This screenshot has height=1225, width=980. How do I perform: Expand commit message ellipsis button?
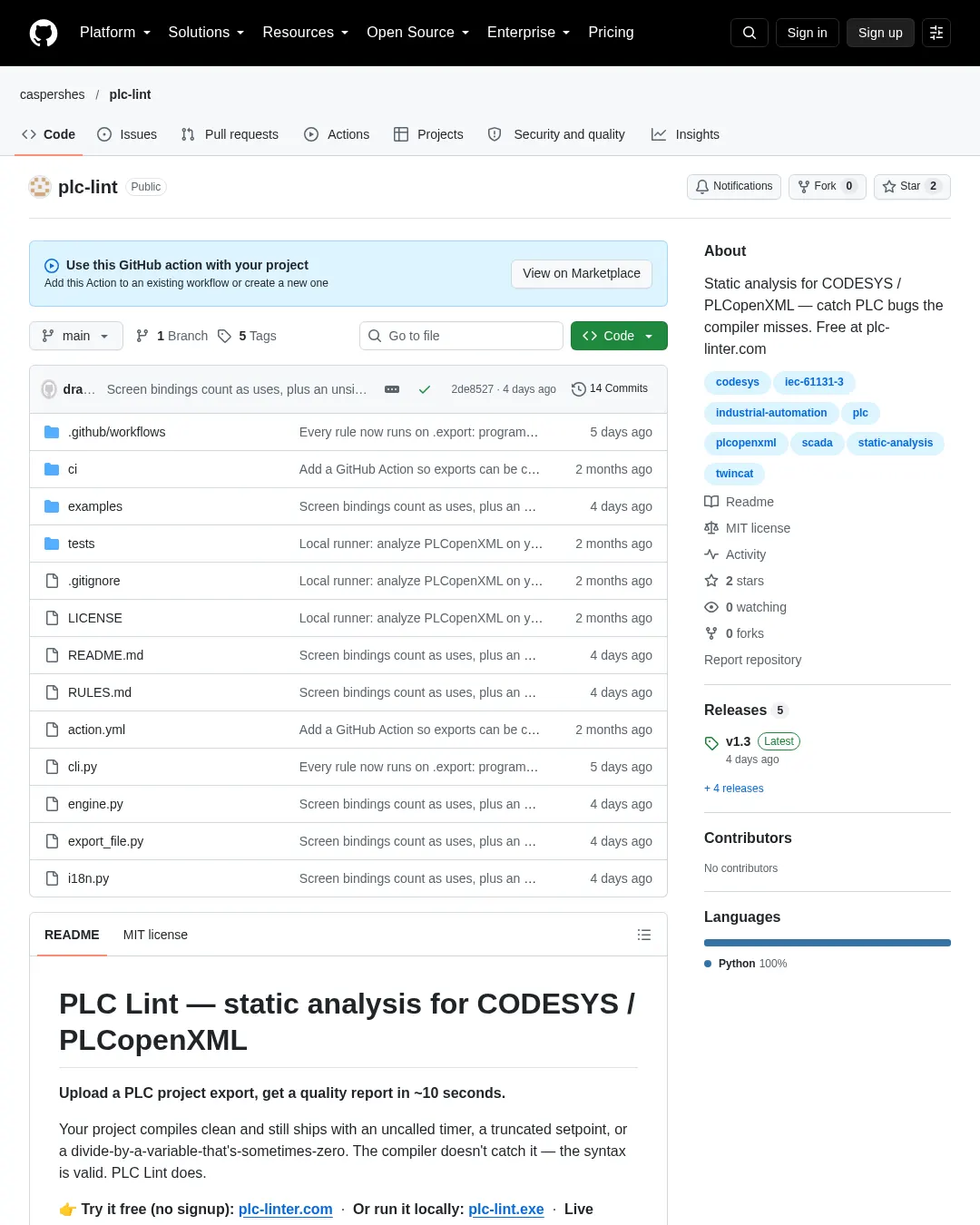click(x=392, y=389)
